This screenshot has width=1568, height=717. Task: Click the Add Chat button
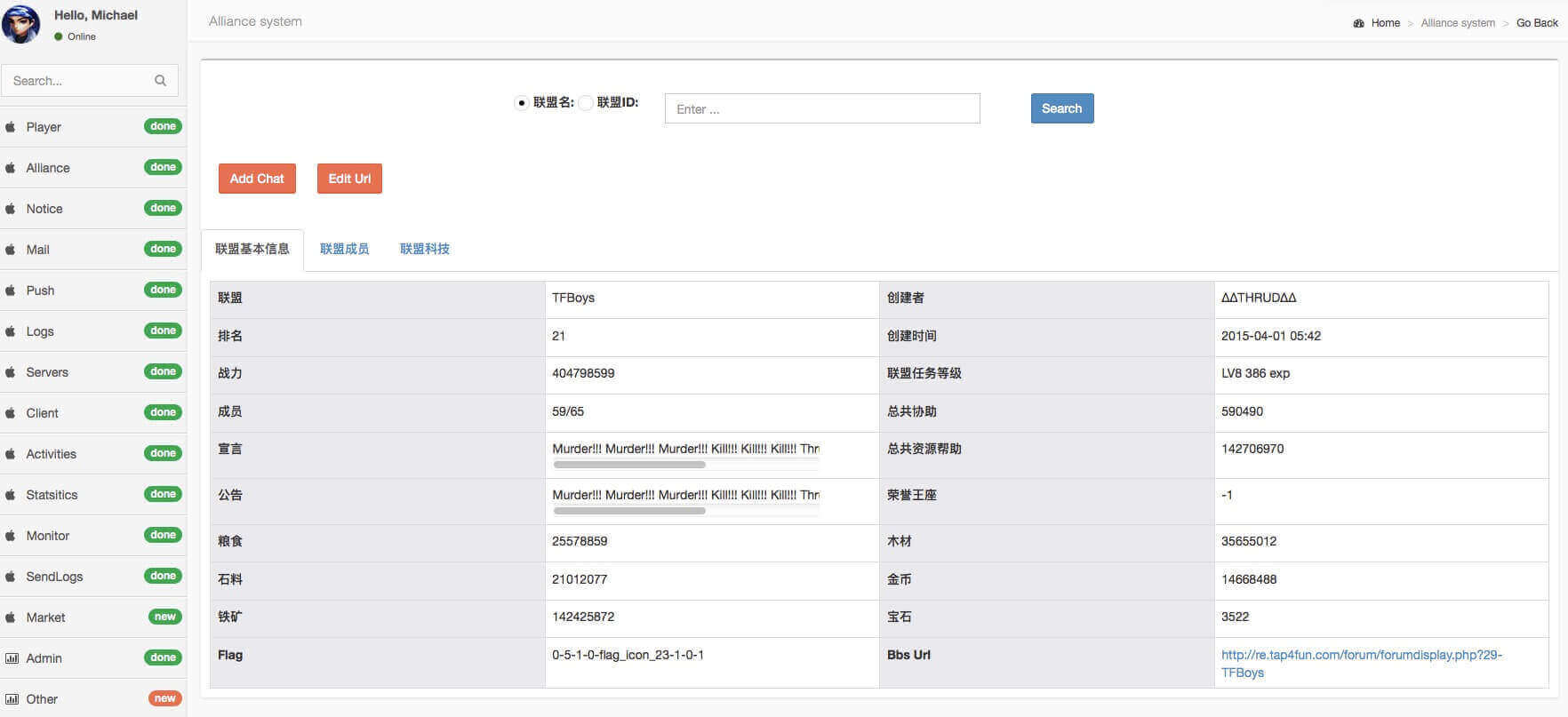pyautogui.click(x=257, y=179)
